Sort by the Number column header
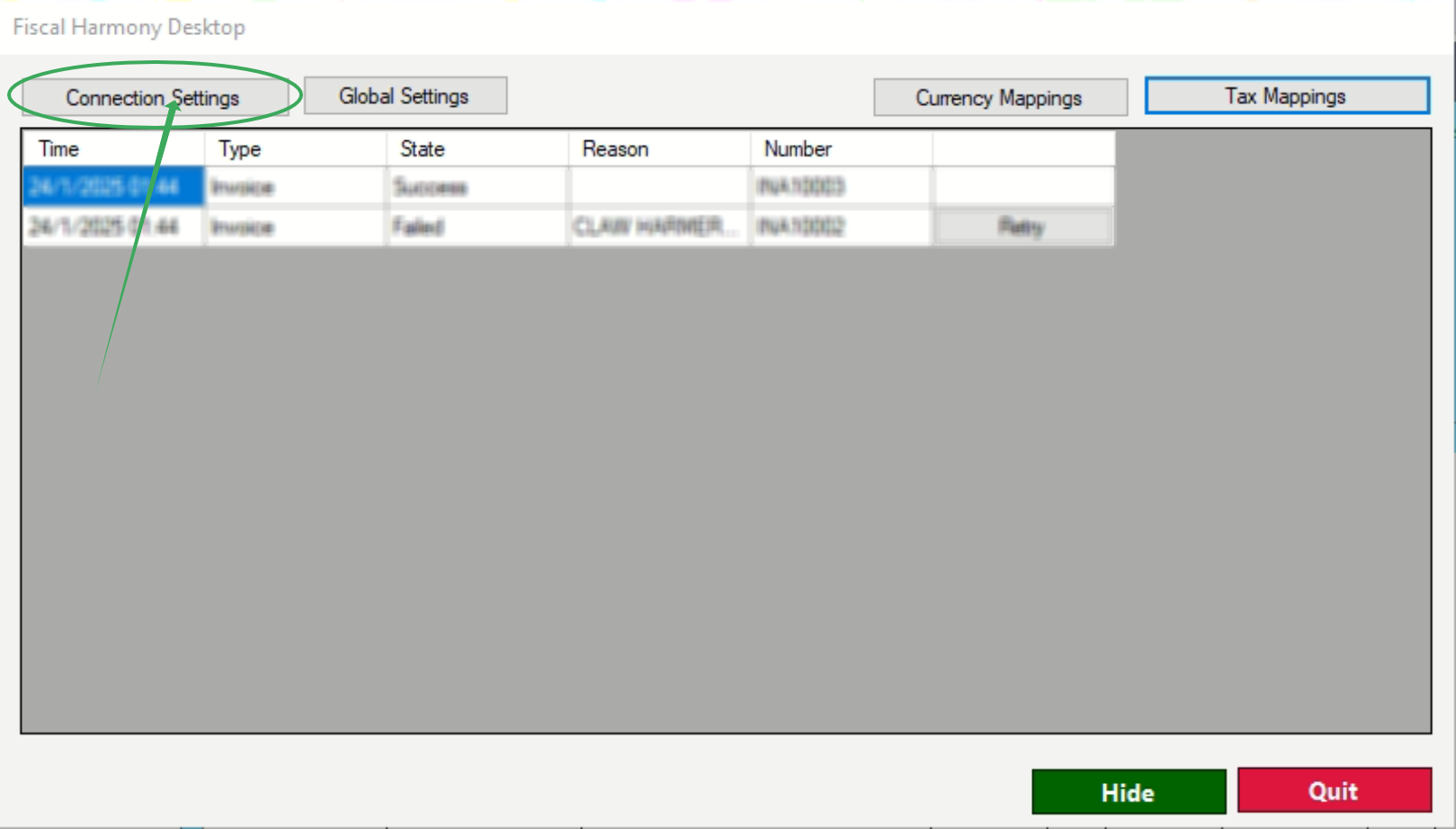The width and height of the screenshot is (1456, 829). (841, 148)
